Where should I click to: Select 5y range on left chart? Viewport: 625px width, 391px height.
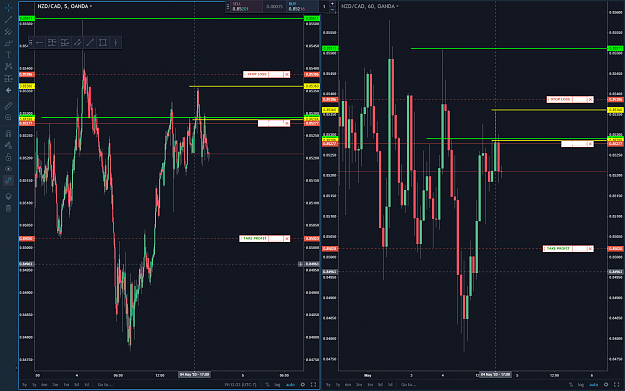coord(24,385)
